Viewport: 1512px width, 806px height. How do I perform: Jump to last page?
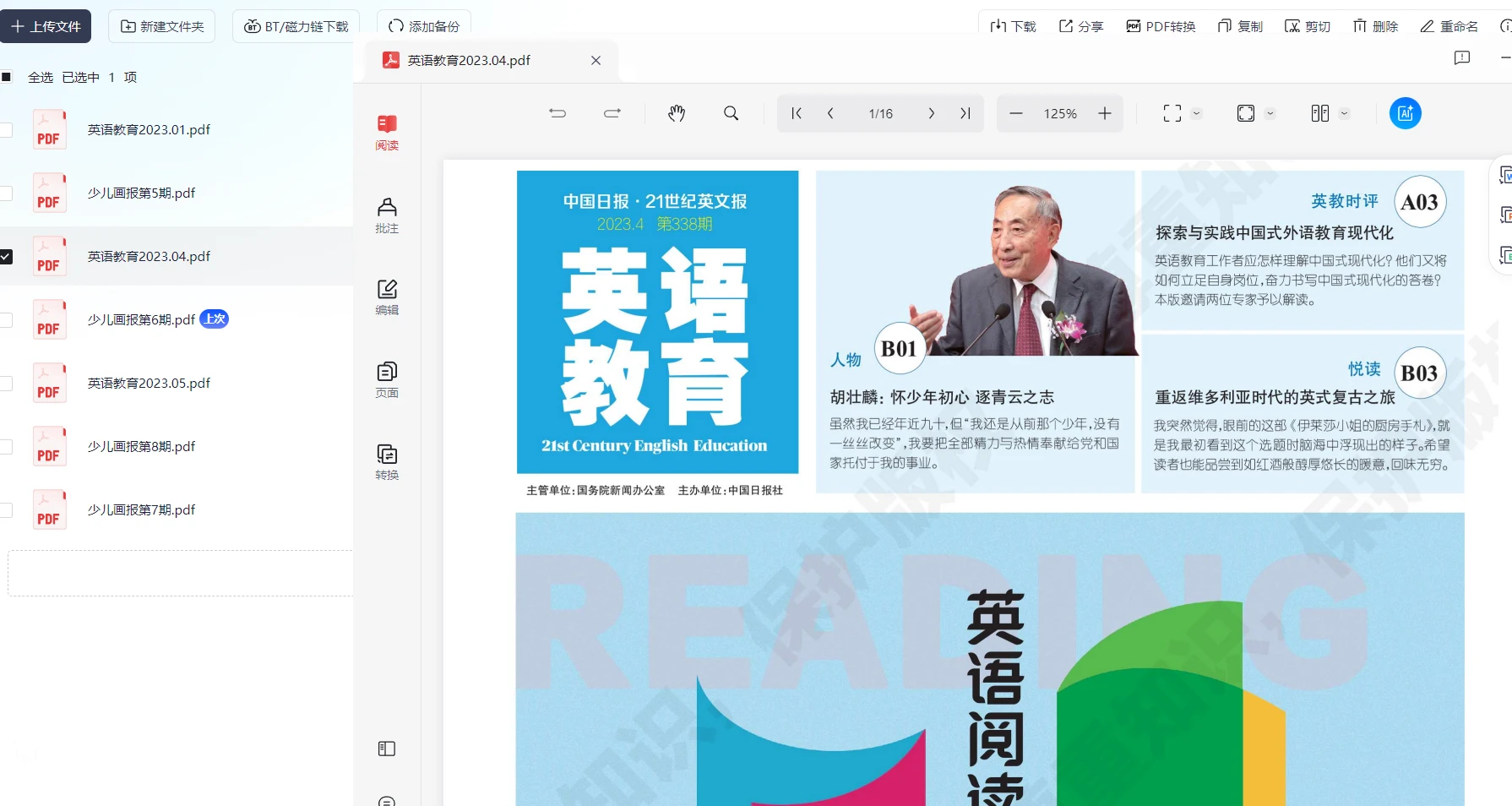pyautogui.click(x=965, y=113)
